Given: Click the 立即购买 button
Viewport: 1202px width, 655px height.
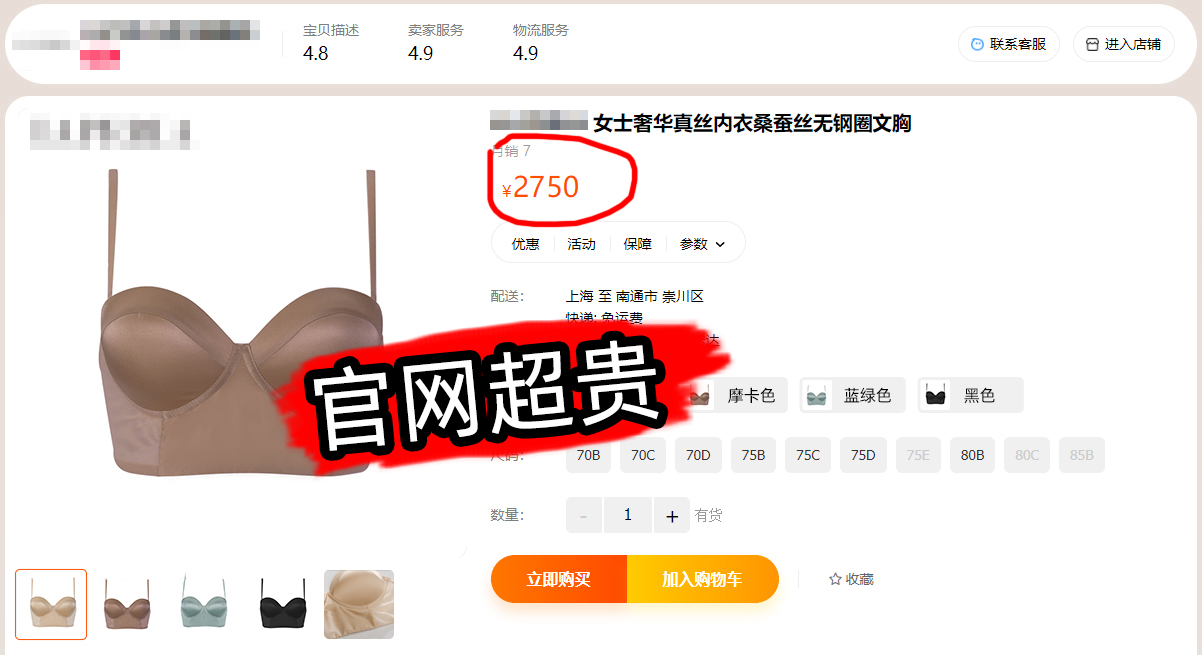Looking at the screenshot, I should pyautogui.click(x=559, y=579).
